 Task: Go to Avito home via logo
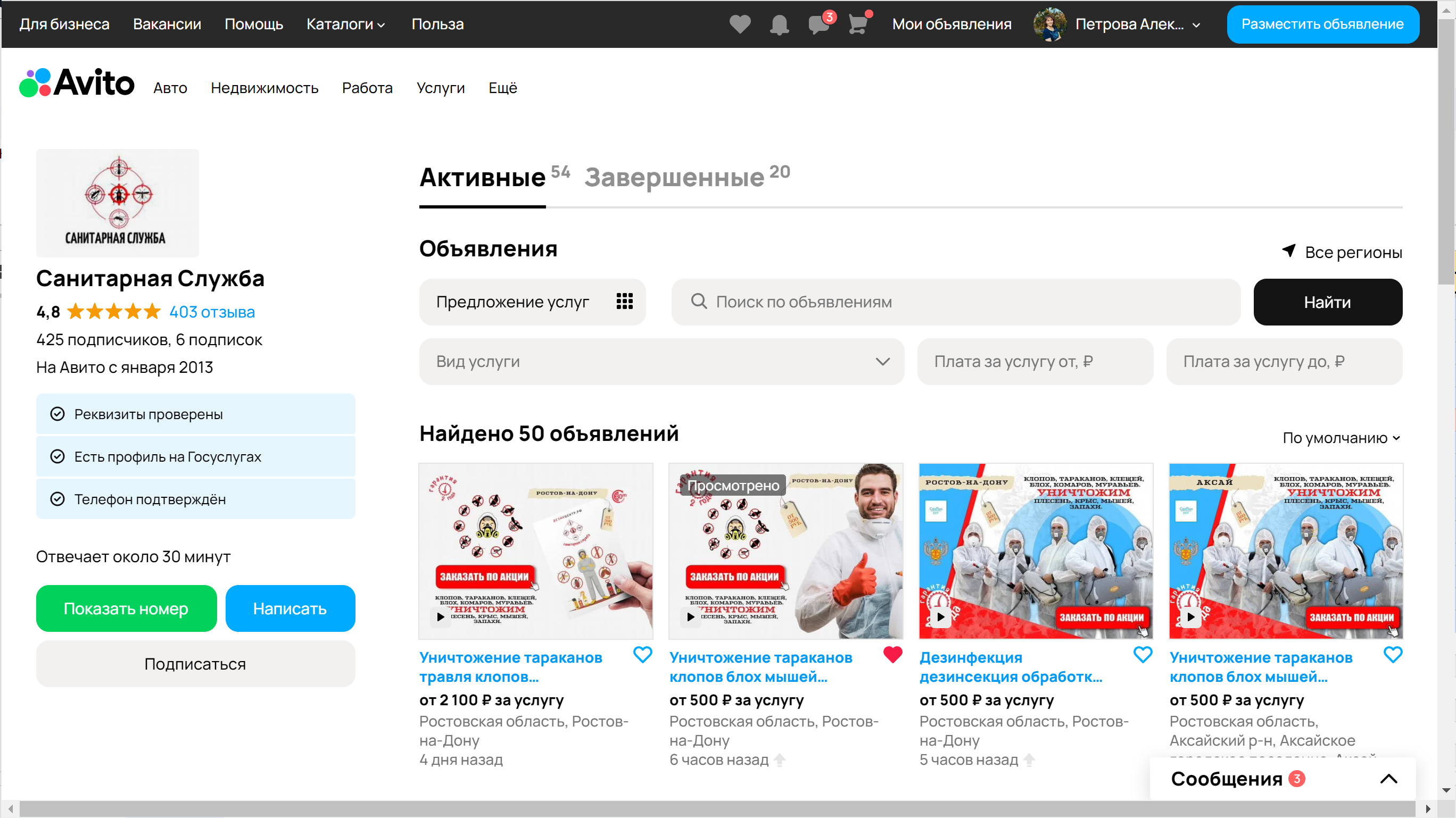coord(78,83)
